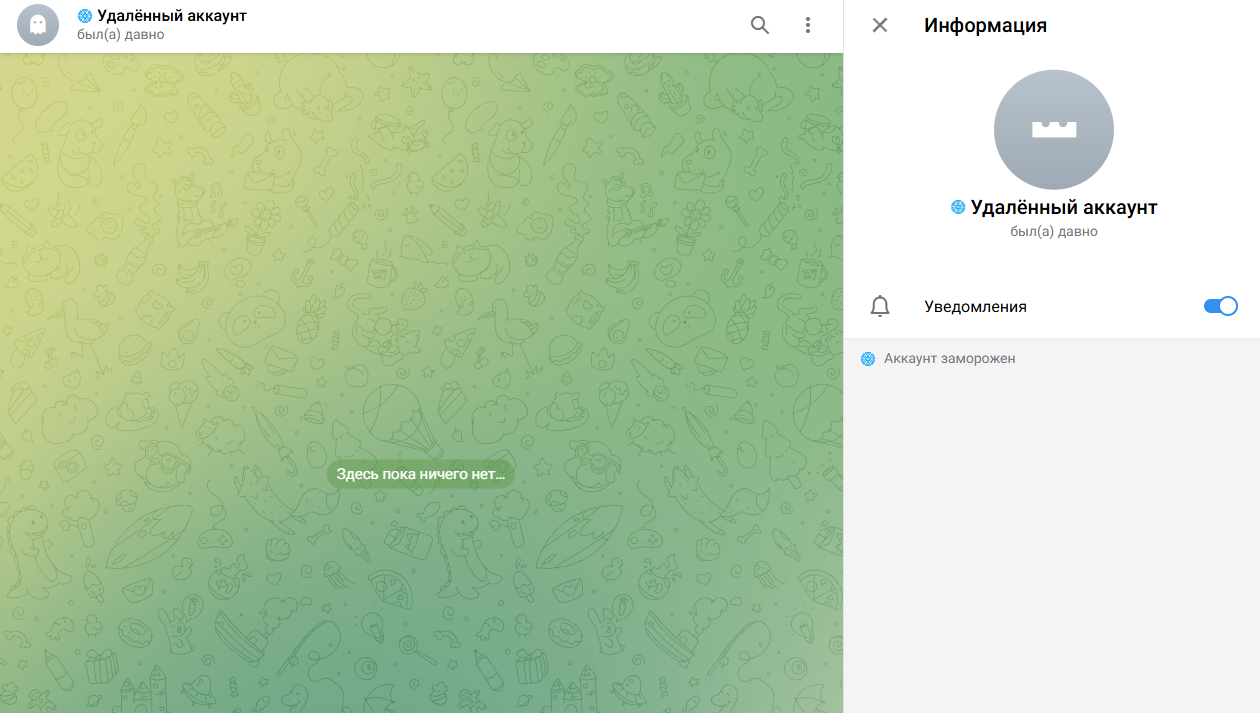Click the был(а) давно status in chat header
Screen dimensions: 1260x713
(x=121, y=35)
